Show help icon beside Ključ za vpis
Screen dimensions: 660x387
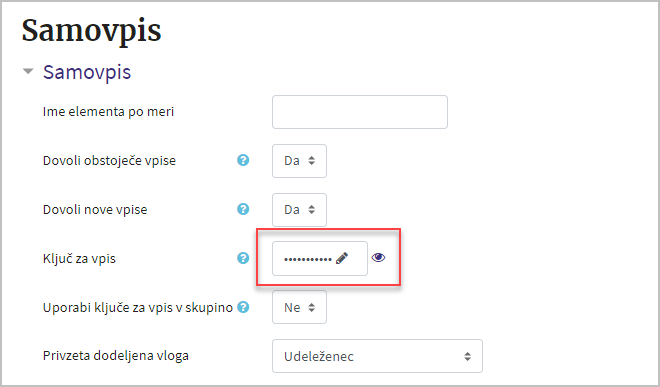pyautogui.click(x=243, y=258)
